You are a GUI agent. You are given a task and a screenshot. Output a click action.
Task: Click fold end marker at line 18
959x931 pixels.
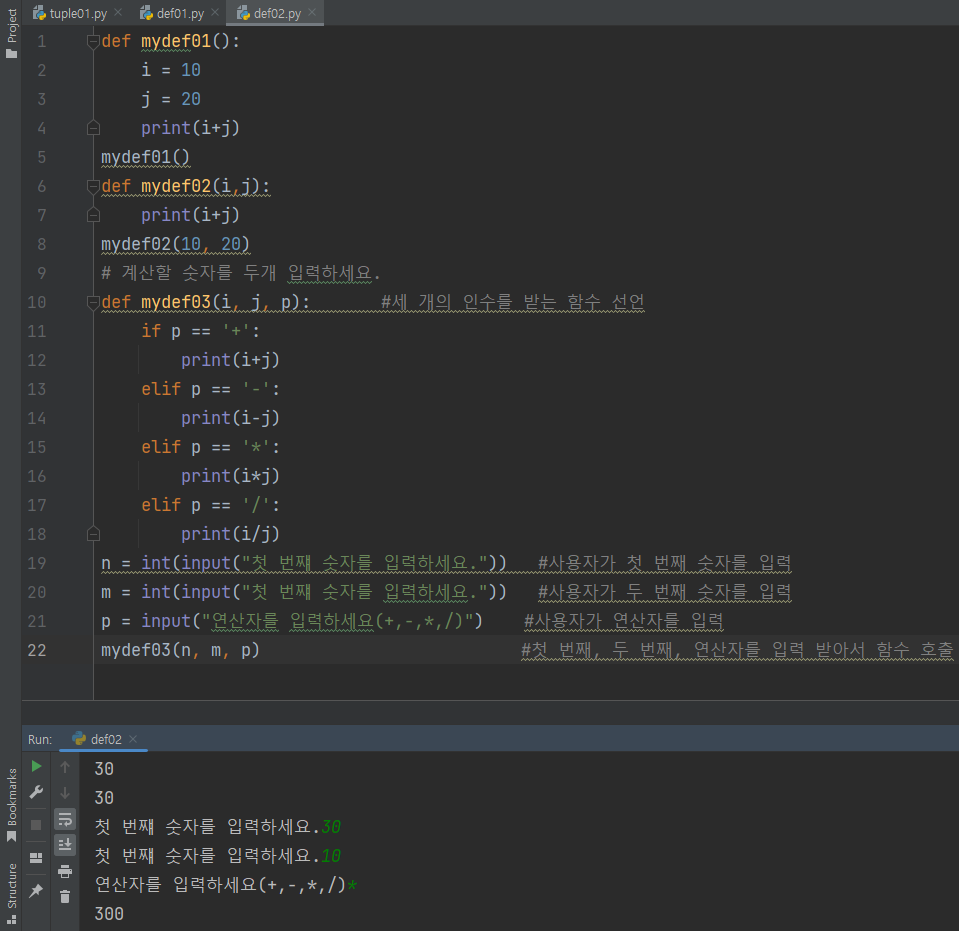[x=93, y=534]
